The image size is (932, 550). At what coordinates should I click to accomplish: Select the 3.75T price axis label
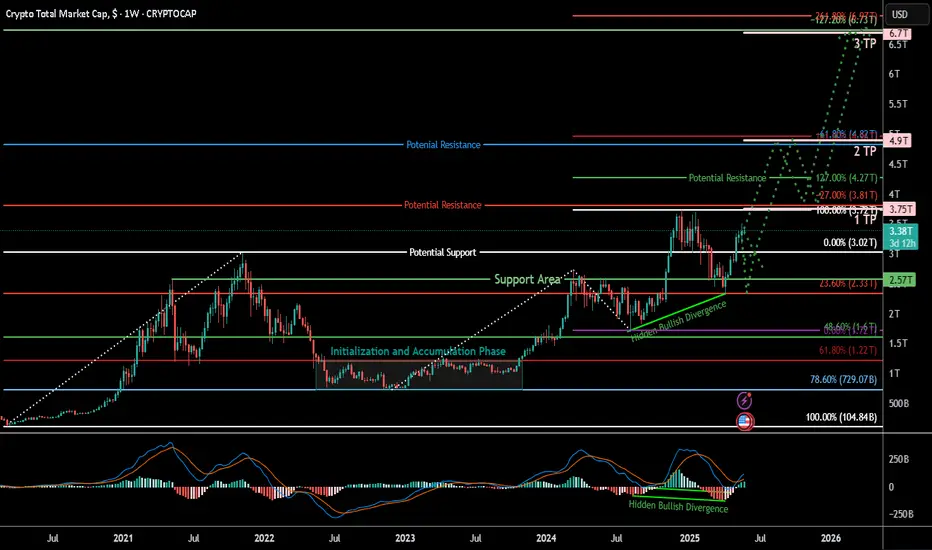(900, 209)
